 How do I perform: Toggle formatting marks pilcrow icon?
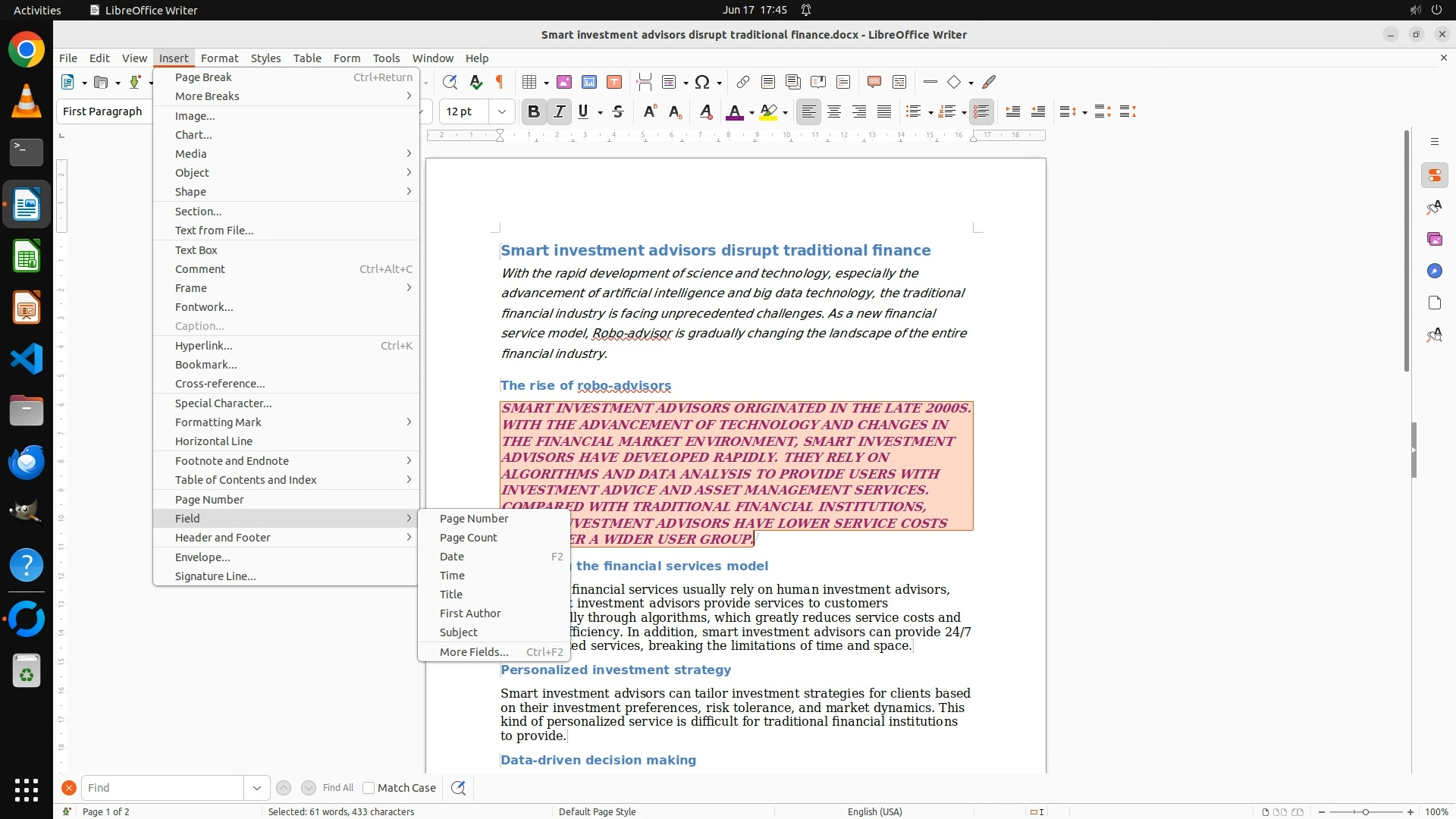[500, 82]
